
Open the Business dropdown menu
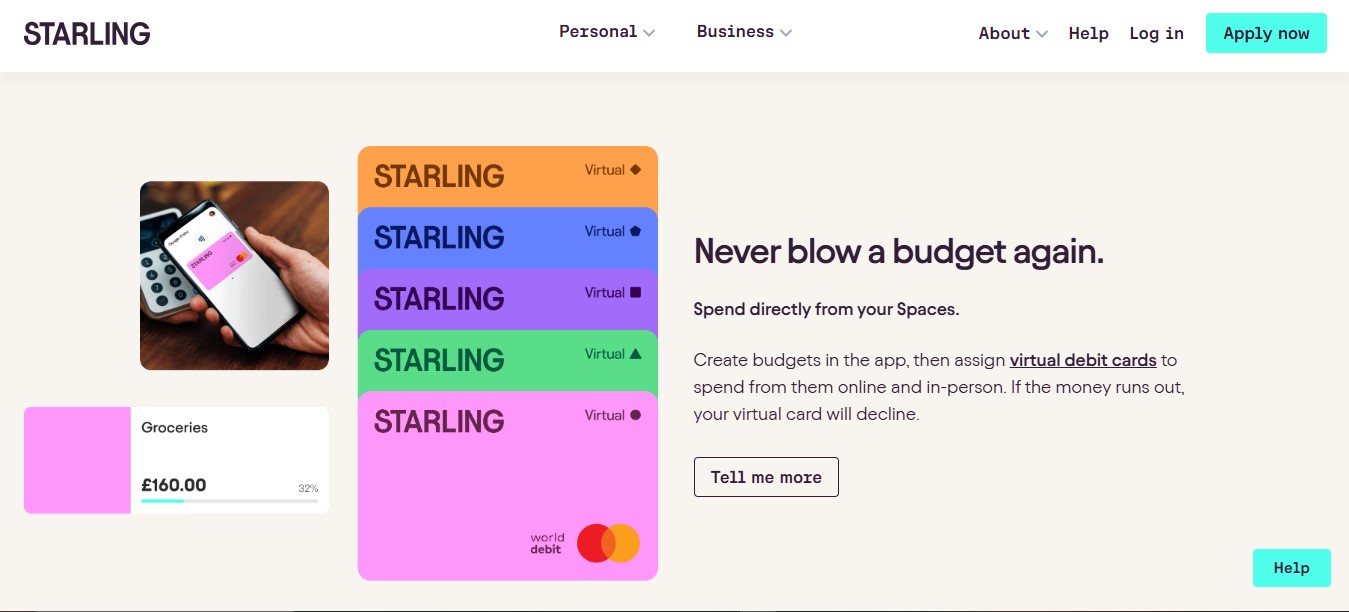click(744, 32)
